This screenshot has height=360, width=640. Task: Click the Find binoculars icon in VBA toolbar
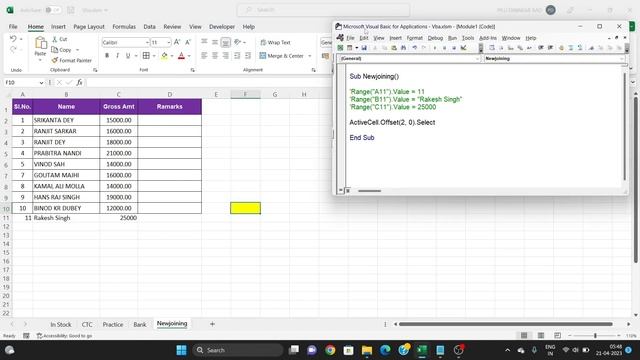pyautogui.click(x=403, y=48)
